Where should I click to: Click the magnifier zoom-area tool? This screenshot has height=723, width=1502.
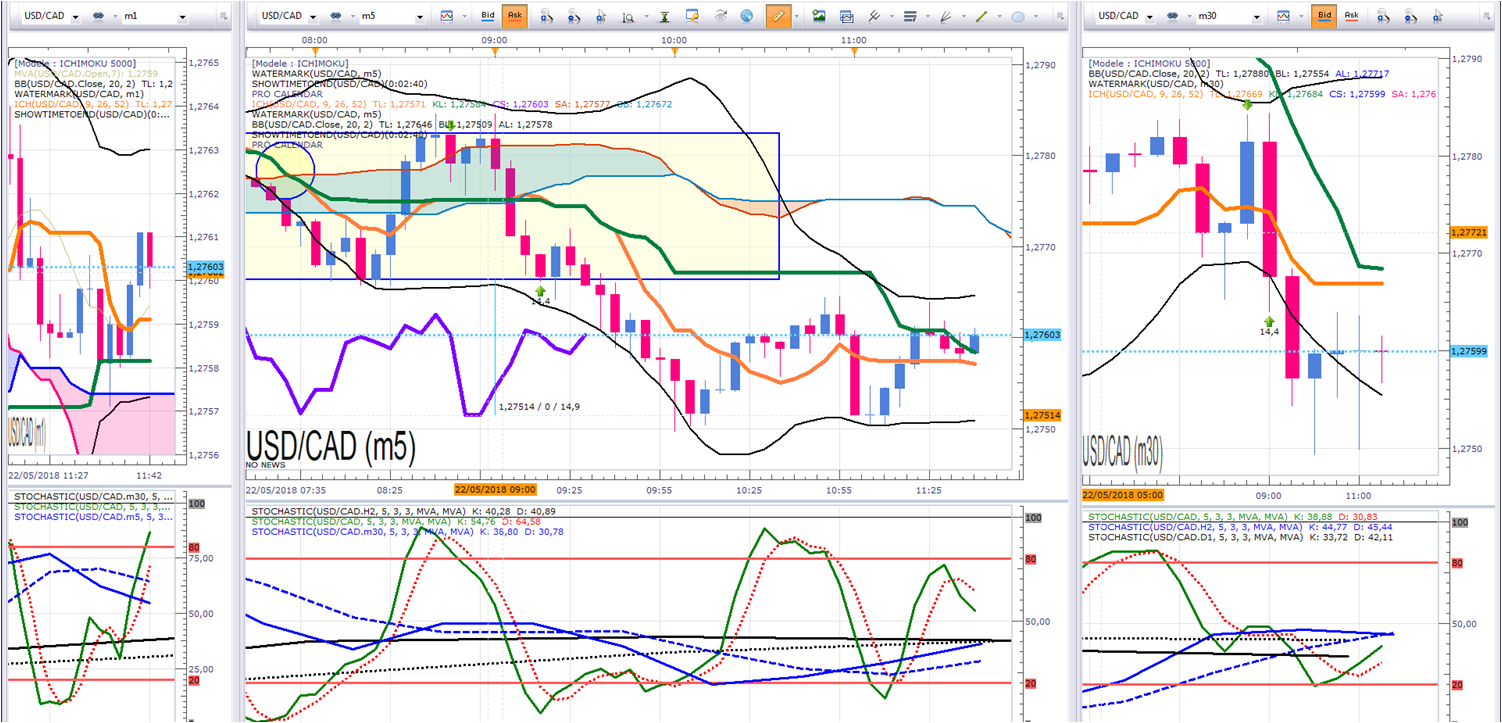pyautogui.click(x=629, y=16)
